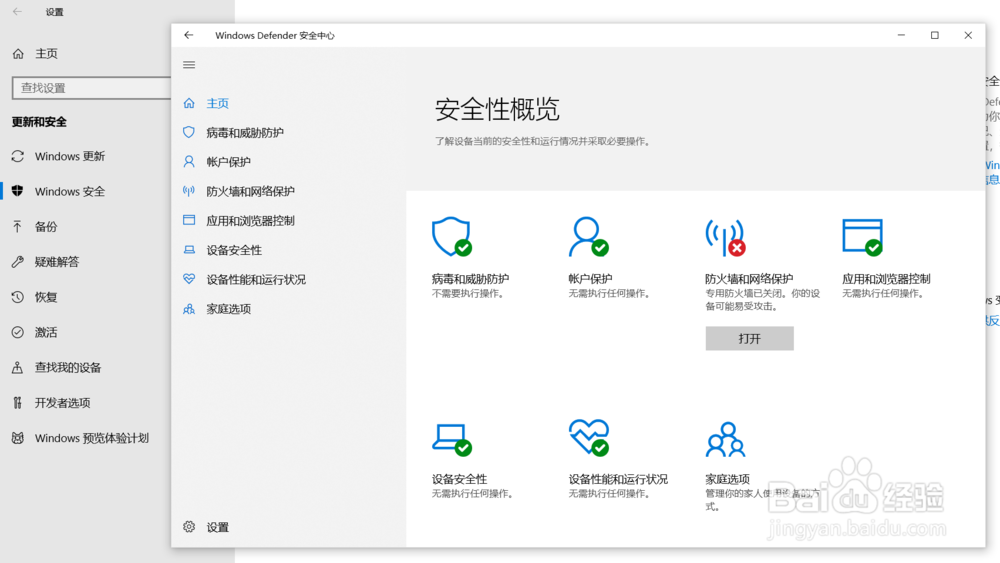Open the large heart tile for device health

click(x=589, y=438)
